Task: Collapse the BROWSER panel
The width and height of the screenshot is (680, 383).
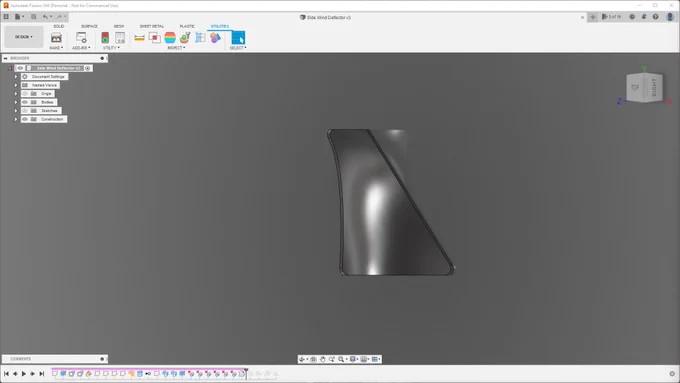Action: pyautogui.click(x=6, y=58)
